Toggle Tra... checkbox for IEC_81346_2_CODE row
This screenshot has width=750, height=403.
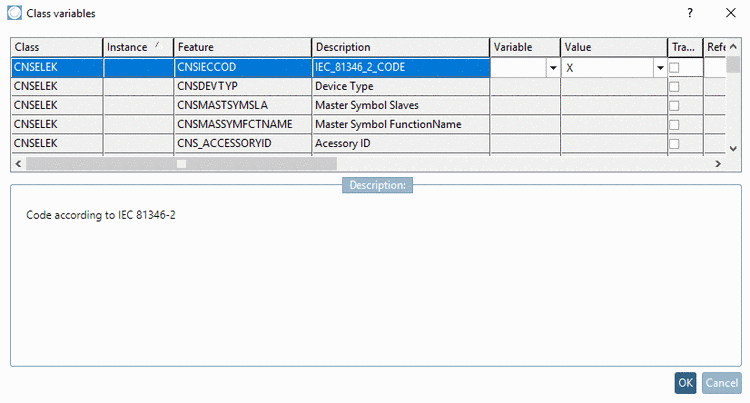[x=674, y=67]
